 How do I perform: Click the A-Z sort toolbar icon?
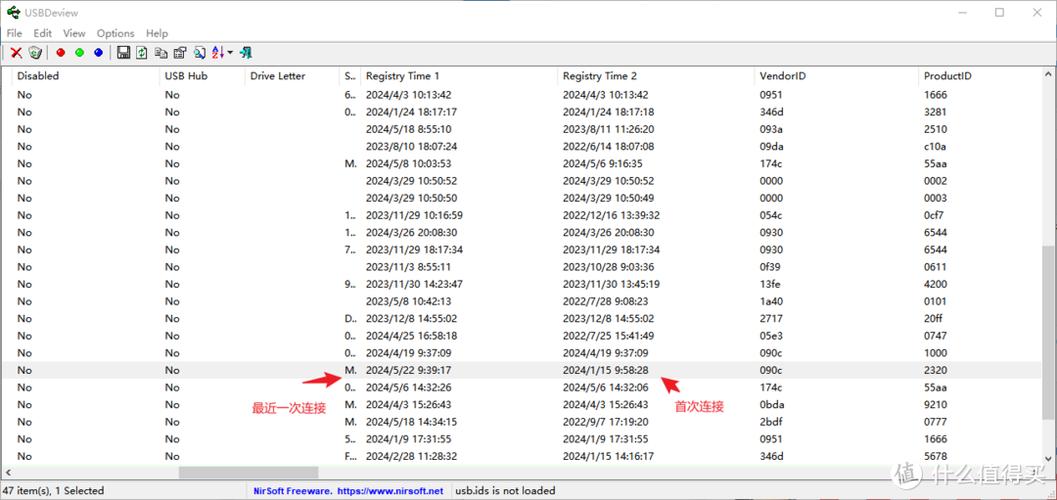218,53
